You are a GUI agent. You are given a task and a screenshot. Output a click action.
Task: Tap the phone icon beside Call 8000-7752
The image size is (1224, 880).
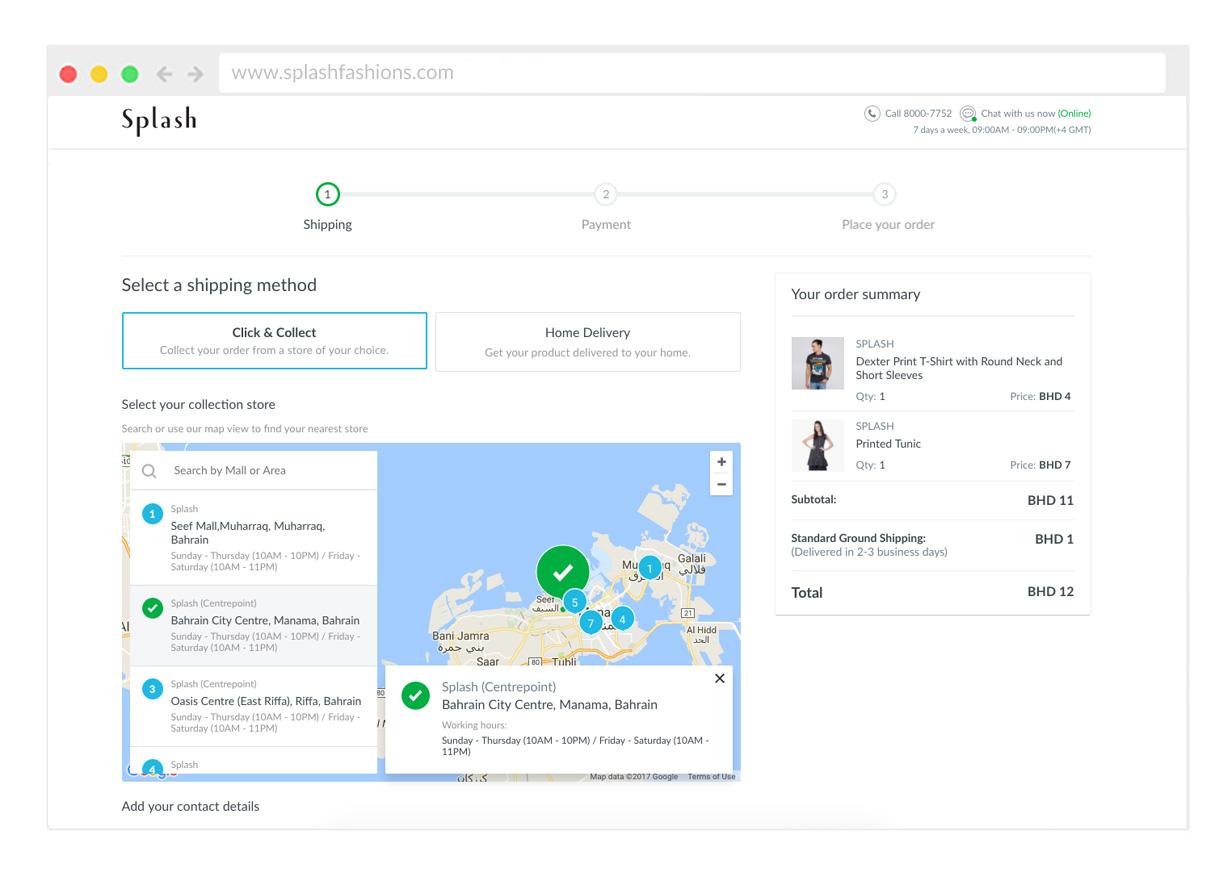click(872, 114)
